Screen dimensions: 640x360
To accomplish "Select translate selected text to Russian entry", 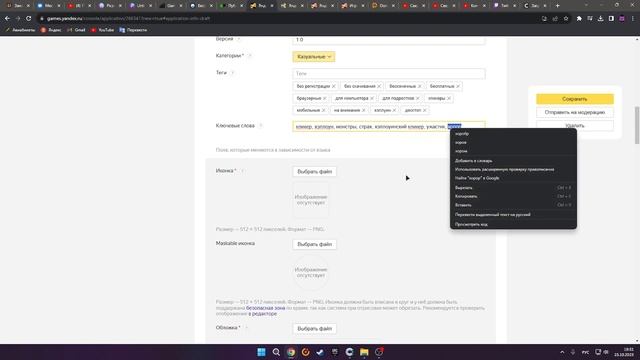I will (513, 215).
